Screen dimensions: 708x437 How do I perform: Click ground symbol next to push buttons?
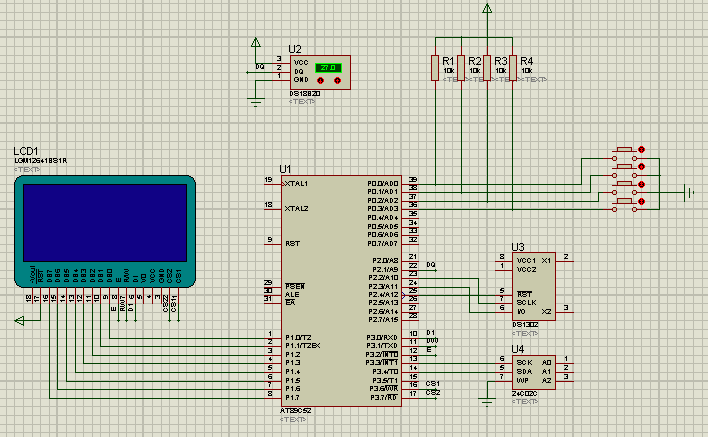tap(689, 193)
